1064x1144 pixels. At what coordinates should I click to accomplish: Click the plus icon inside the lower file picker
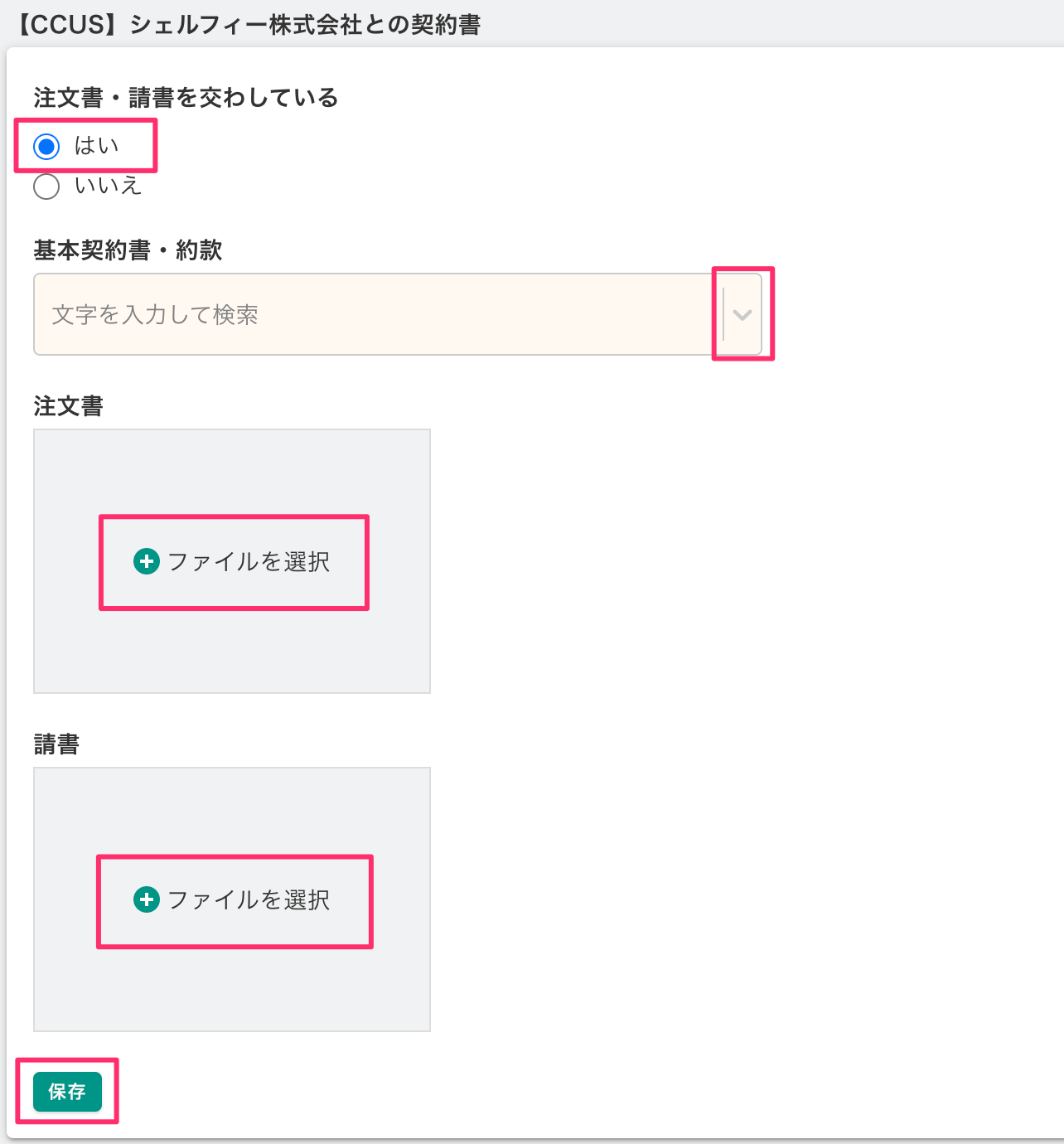(x=147, y=900)
